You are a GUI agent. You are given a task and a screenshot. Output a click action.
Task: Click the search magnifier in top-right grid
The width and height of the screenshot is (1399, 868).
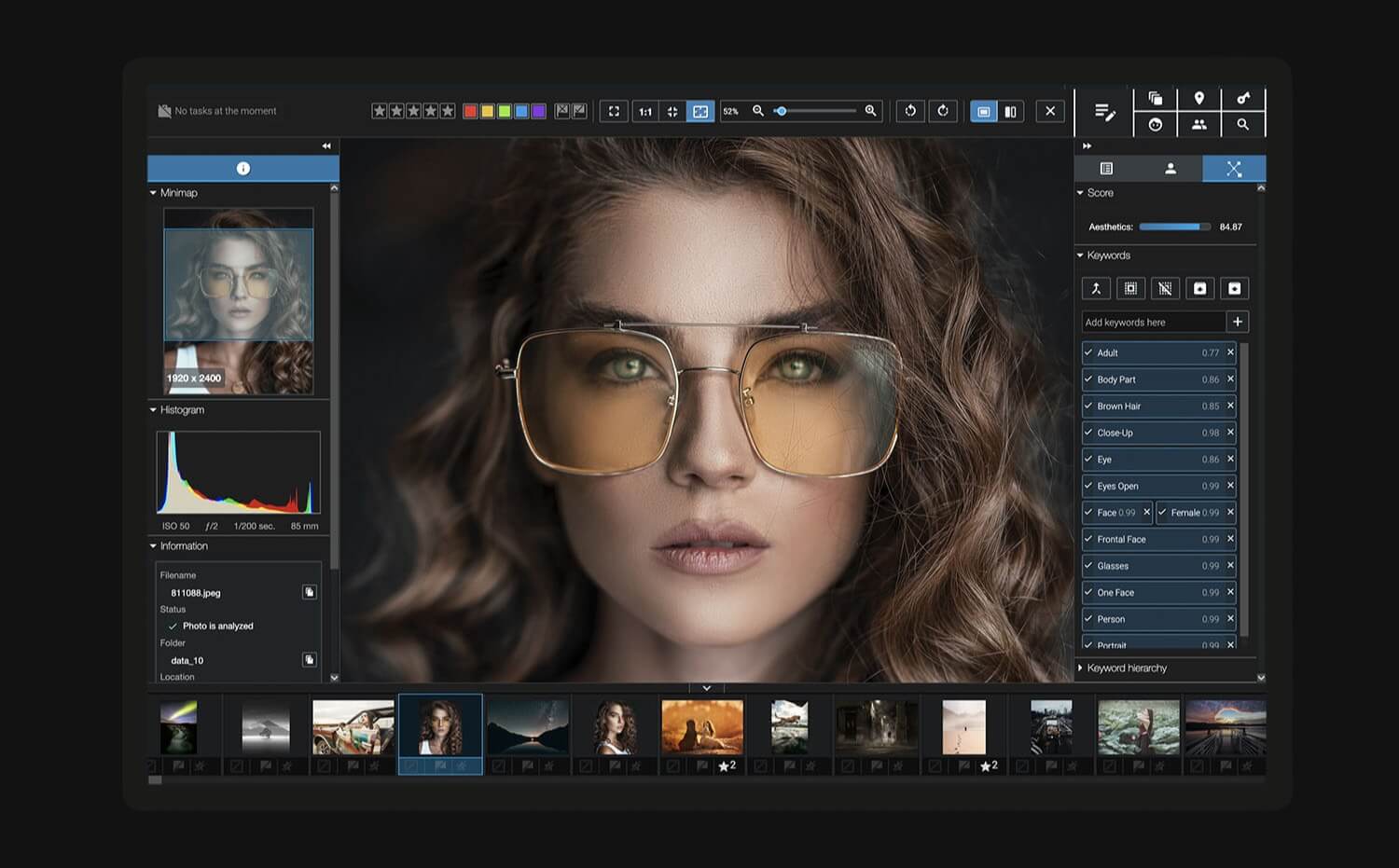[1243, 124]
